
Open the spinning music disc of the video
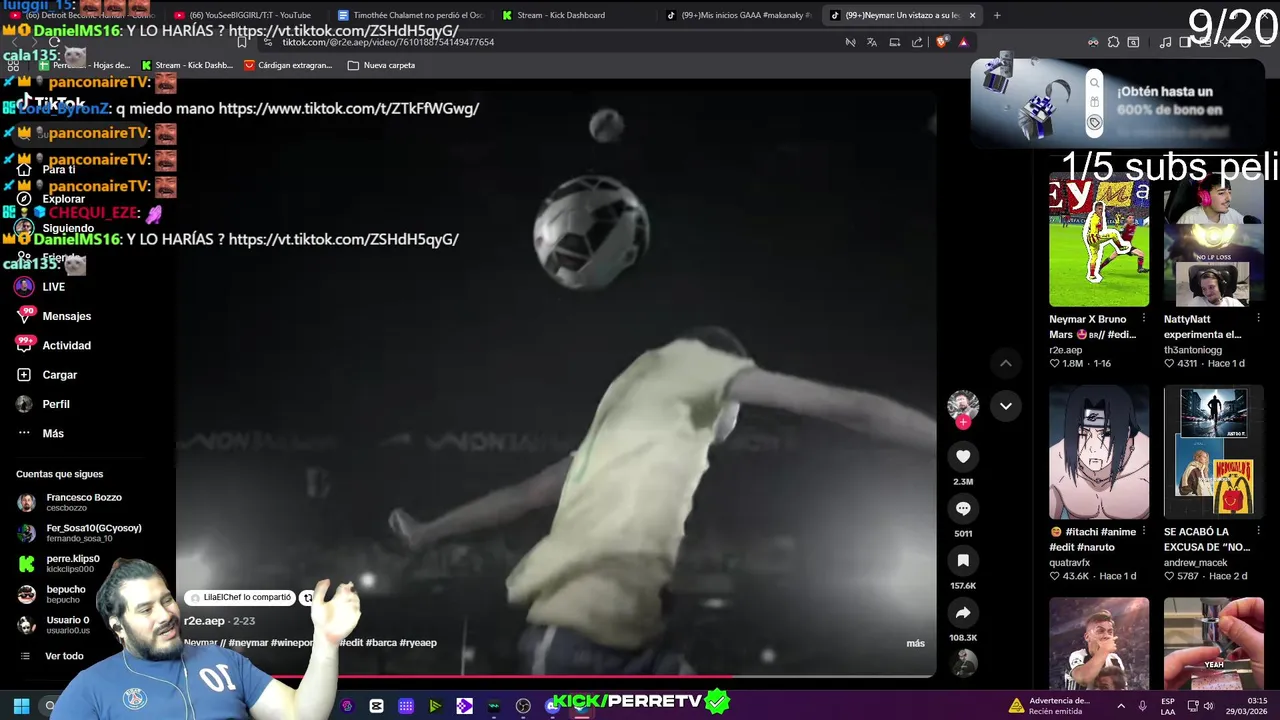tap(964, 662)
